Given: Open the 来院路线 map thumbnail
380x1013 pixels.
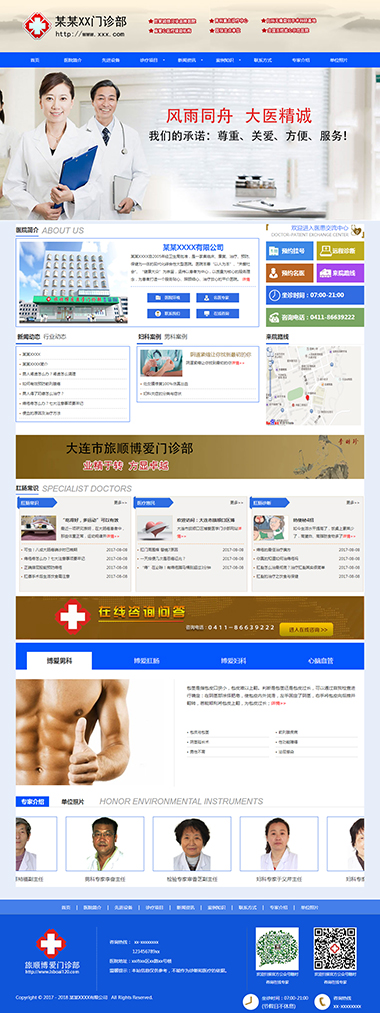Looking at the screenshot, I should tap(313, 385).
